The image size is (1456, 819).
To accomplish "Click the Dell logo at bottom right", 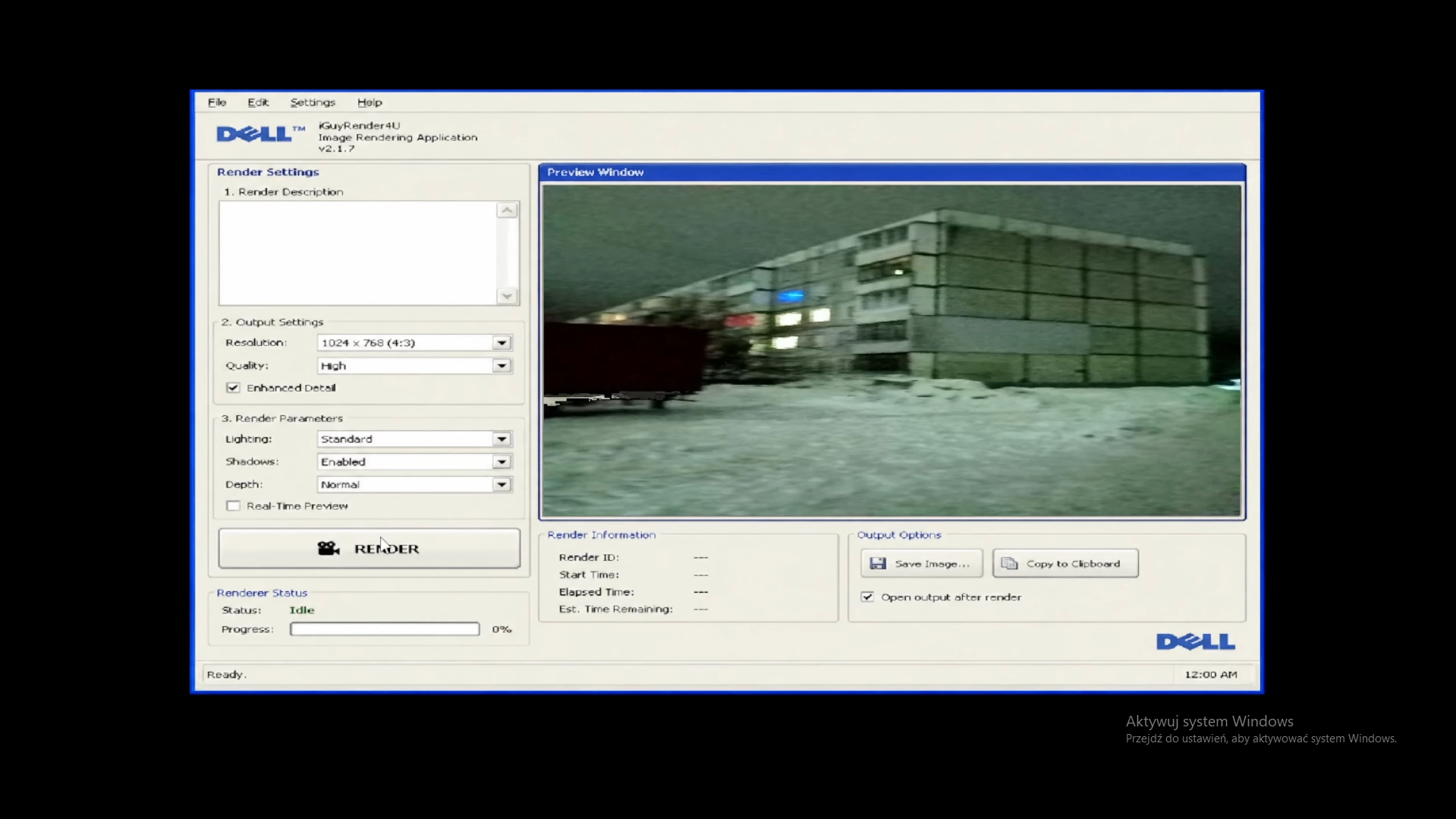I will (1196, 642).
